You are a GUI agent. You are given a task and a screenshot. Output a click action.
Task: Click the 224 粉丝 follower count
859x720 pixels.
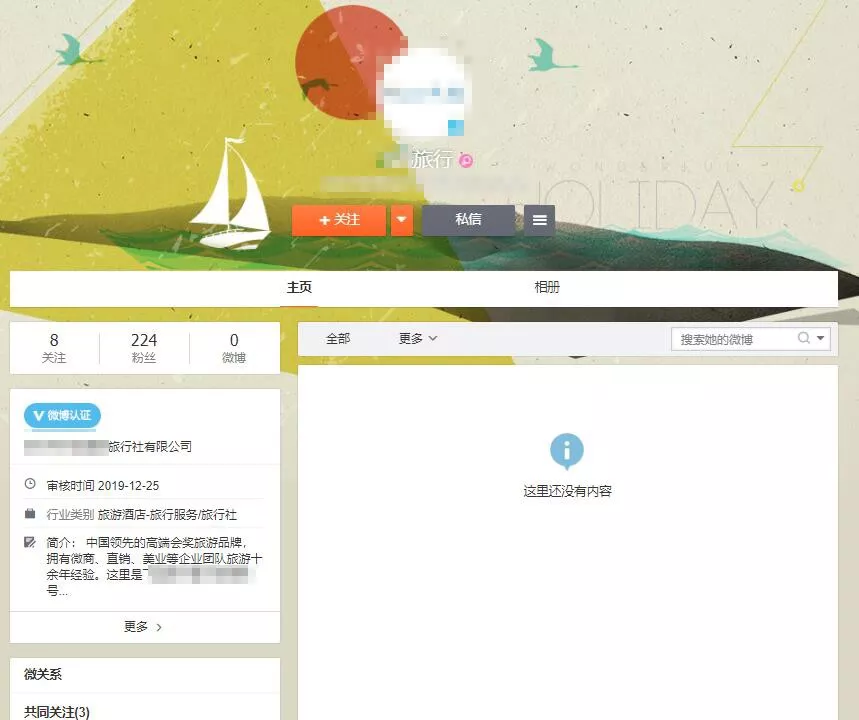tap(143, 347)
